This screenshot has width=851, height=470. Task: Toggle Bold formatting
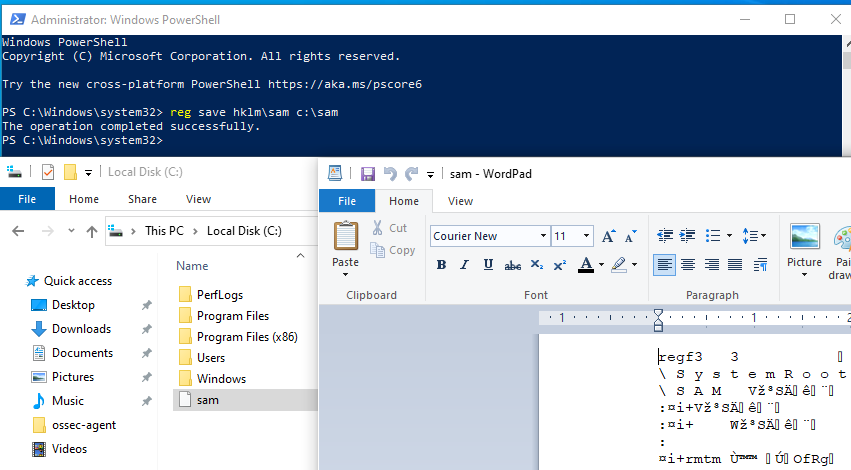[x=441, y=265]
